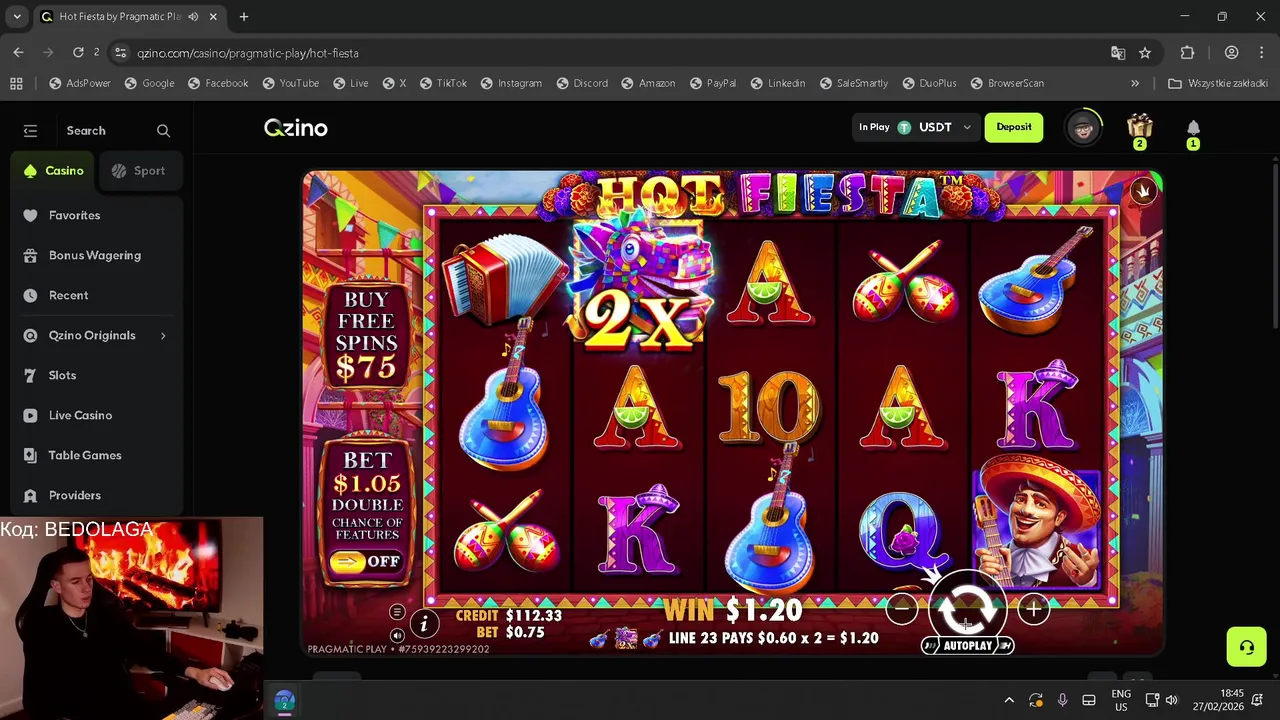Open the slot info paytable icon
Screen dimensions: 1280x720
click(x=424, y=624)
